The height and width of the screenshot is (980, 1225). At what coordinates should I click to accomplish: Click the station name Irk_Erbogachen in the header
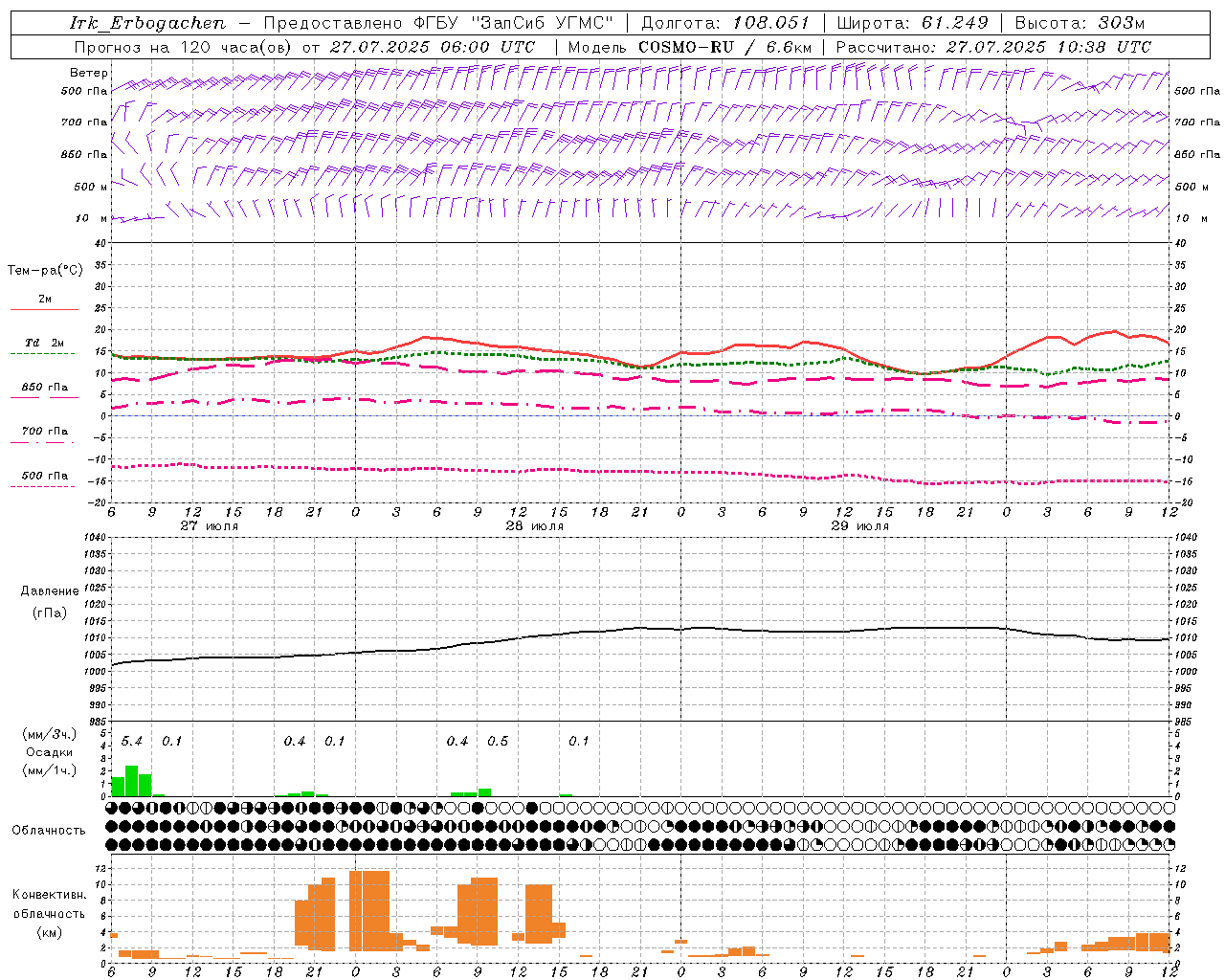[x=148, y=23]
